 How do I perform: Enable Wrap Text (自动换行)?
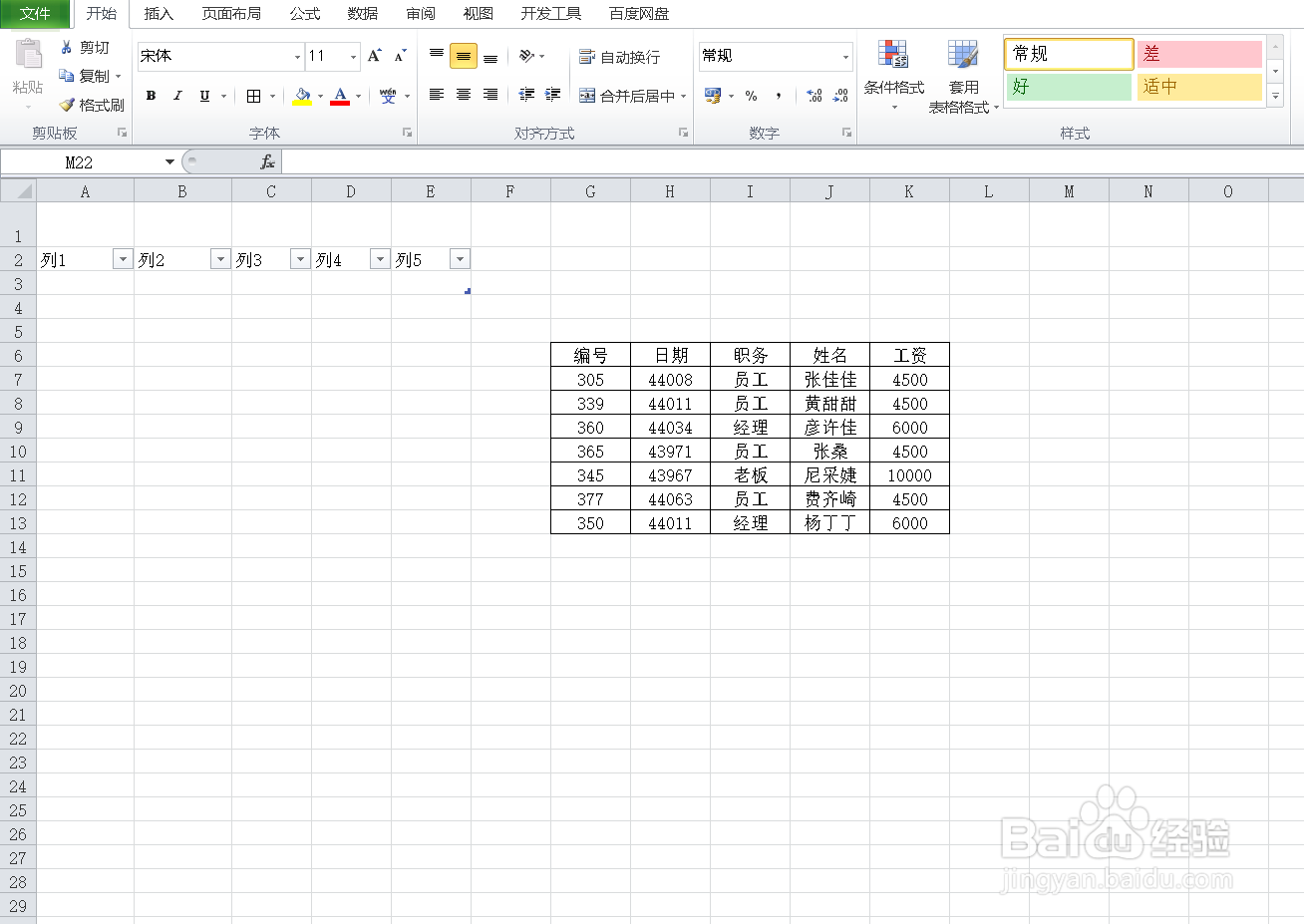[x=622, y=57]
